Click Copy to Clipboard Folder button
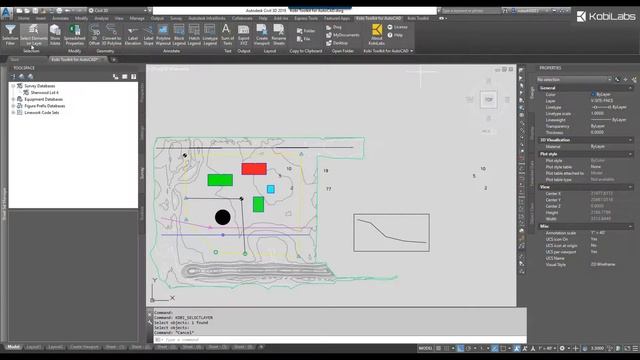 tap(306, 31)
